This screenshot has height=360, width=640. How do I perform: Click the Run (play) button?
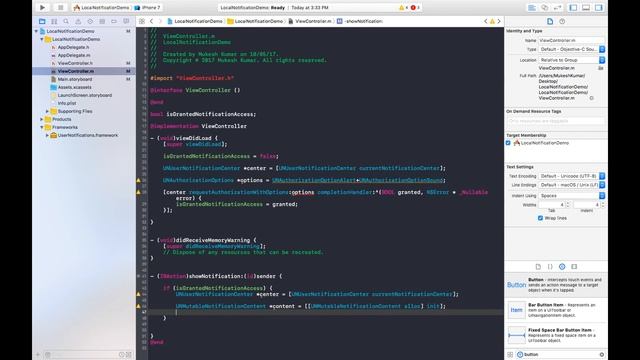pyautogui.click(x=42, y=7)
